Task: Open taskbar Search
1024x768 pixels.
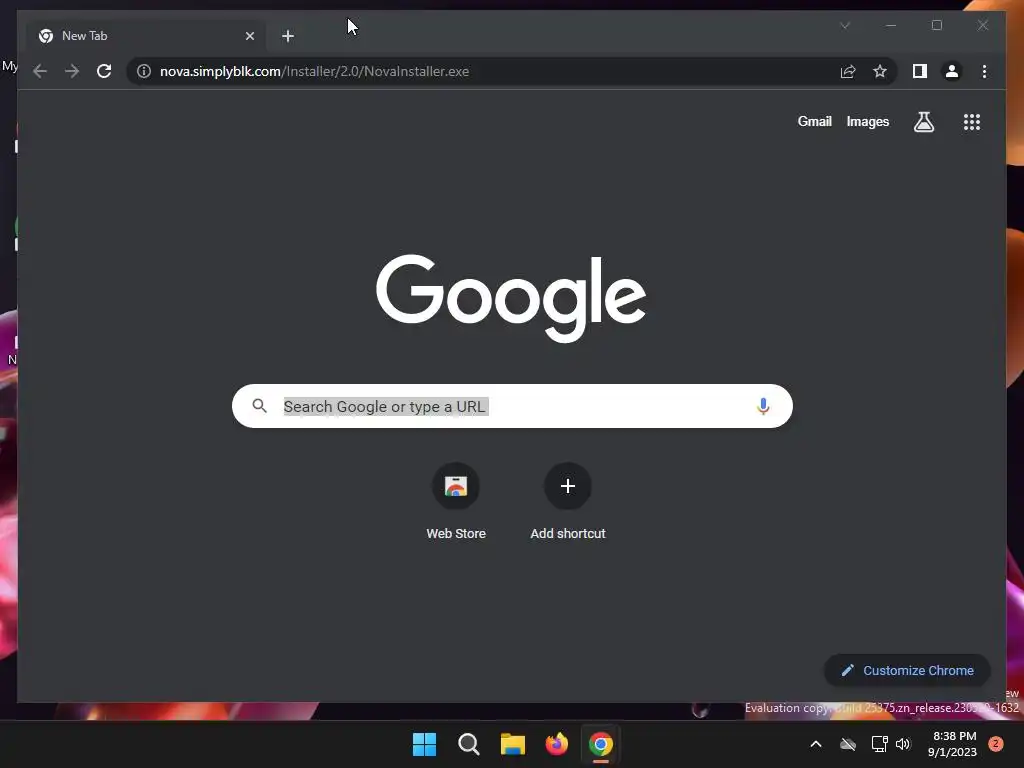Action: 468,744
